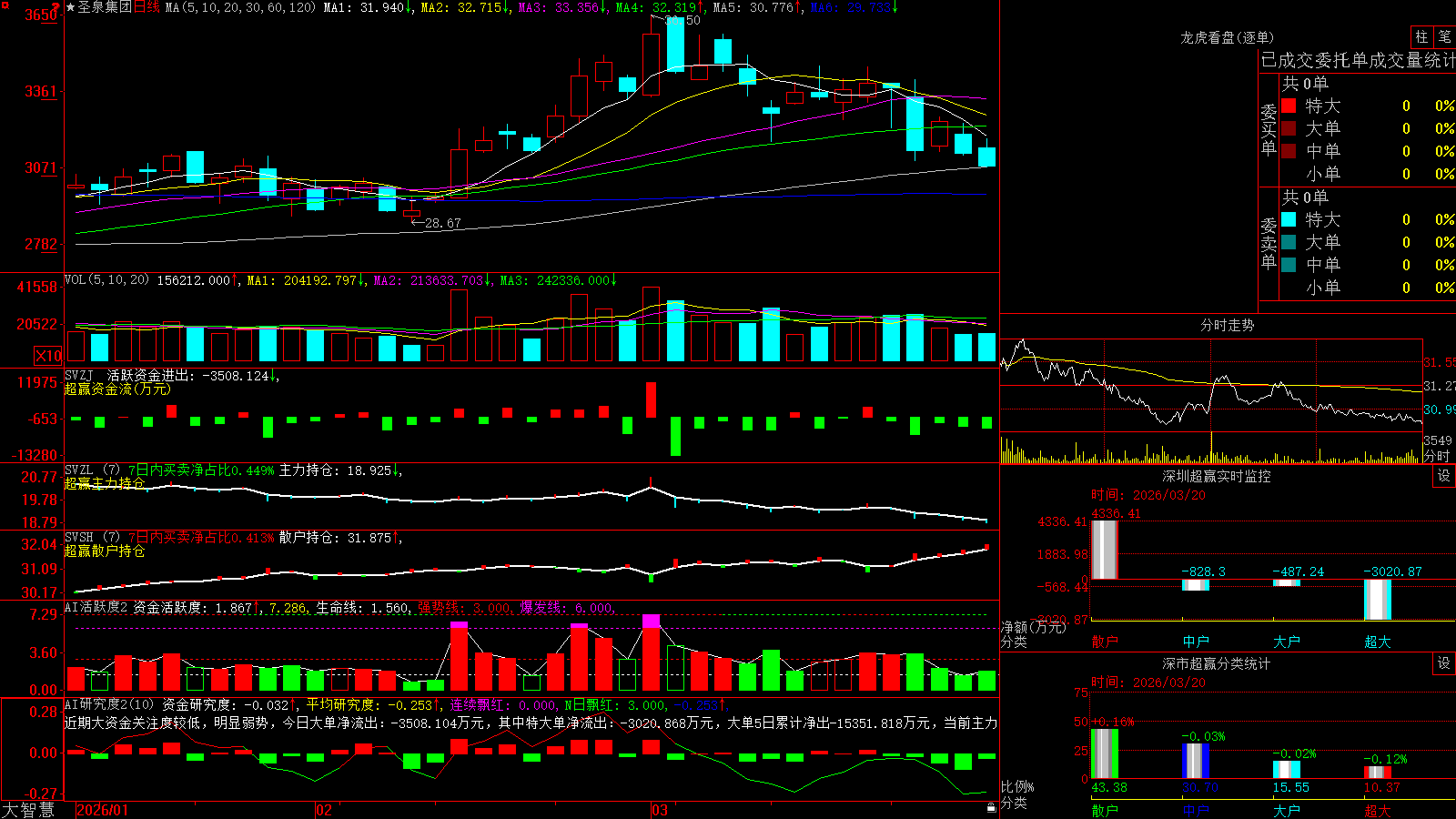Select the SVSH (7) indicator name
The width and height of the screenshot is (1456, 819).
92,538
